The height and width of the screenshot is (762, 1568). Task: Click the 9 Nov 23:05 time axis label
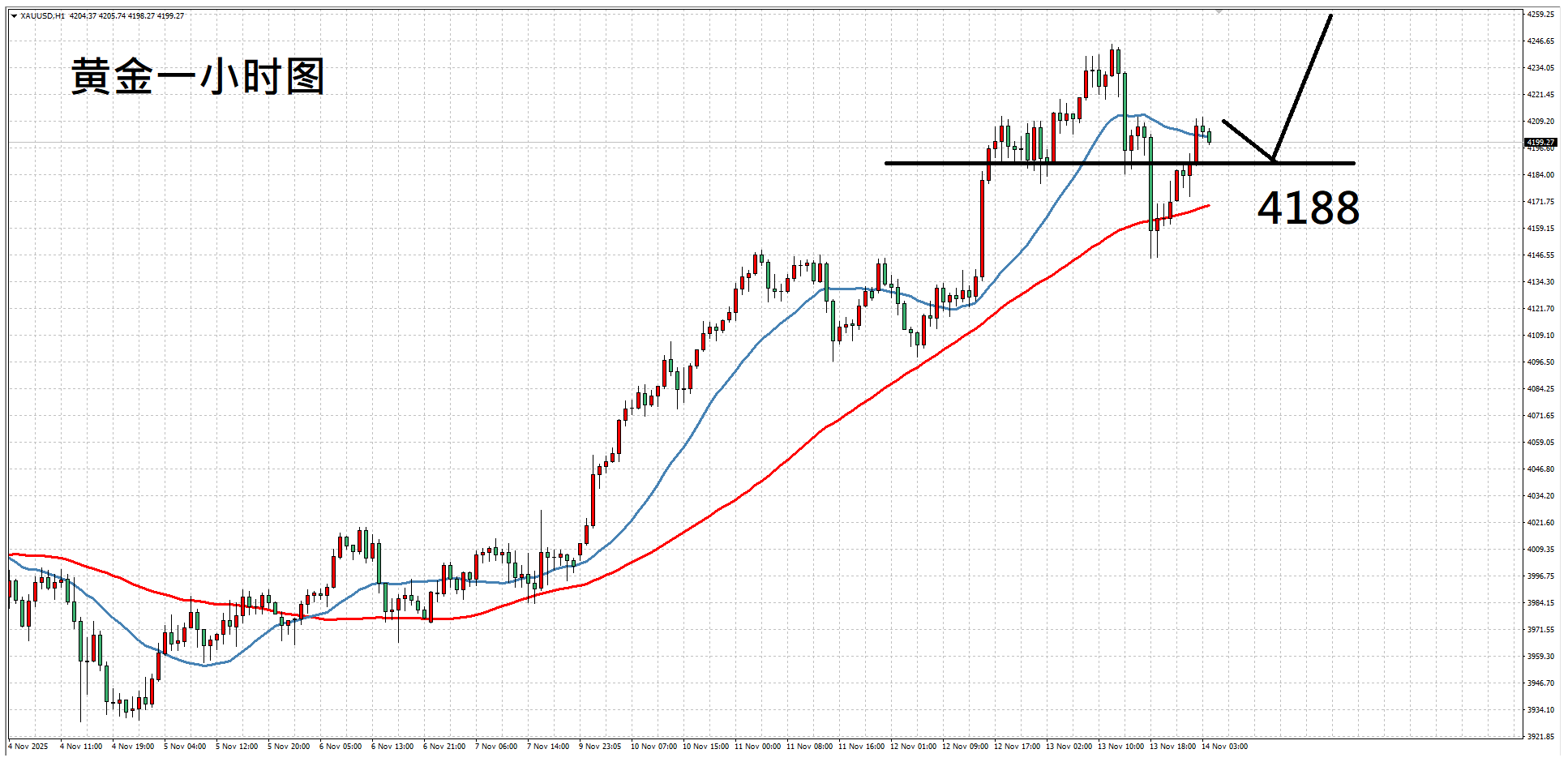[x=600, y=747]
